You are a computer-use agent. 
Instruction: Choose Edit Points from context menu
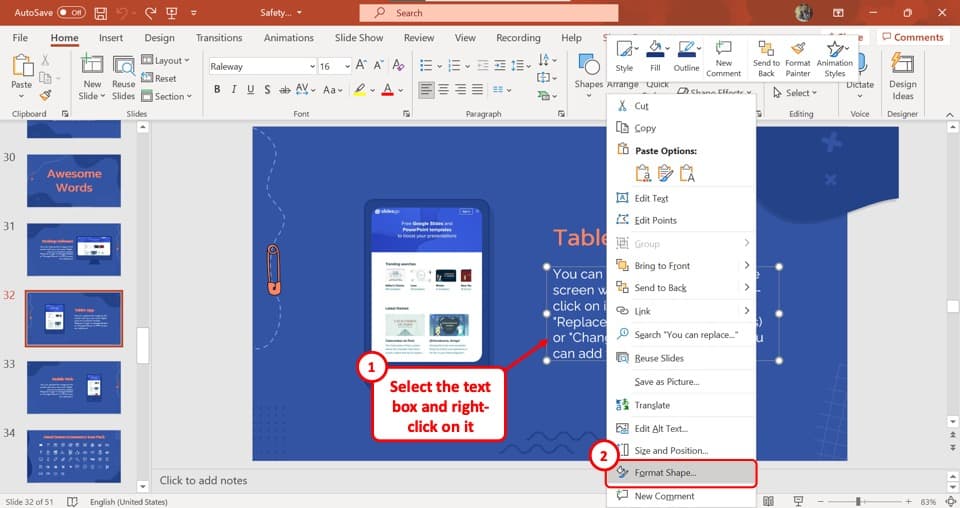point(681,220)
